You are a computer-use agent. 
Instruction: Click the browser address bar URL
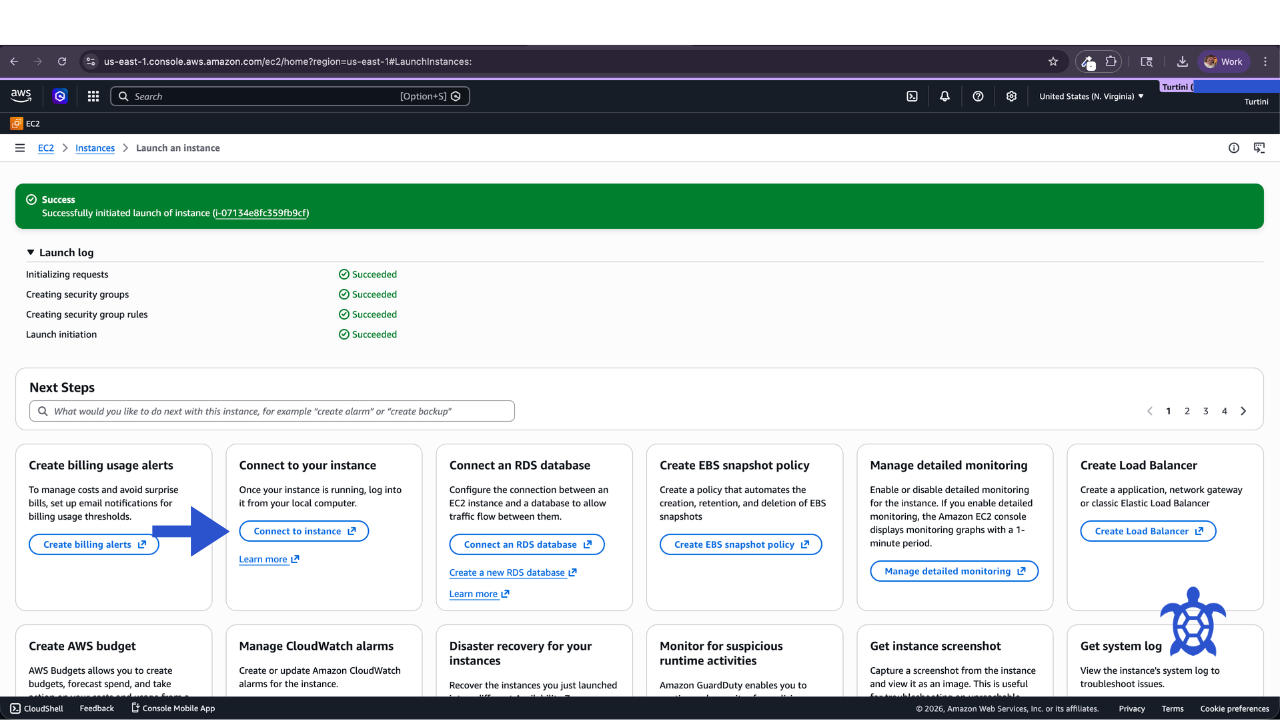coord(288,61)
